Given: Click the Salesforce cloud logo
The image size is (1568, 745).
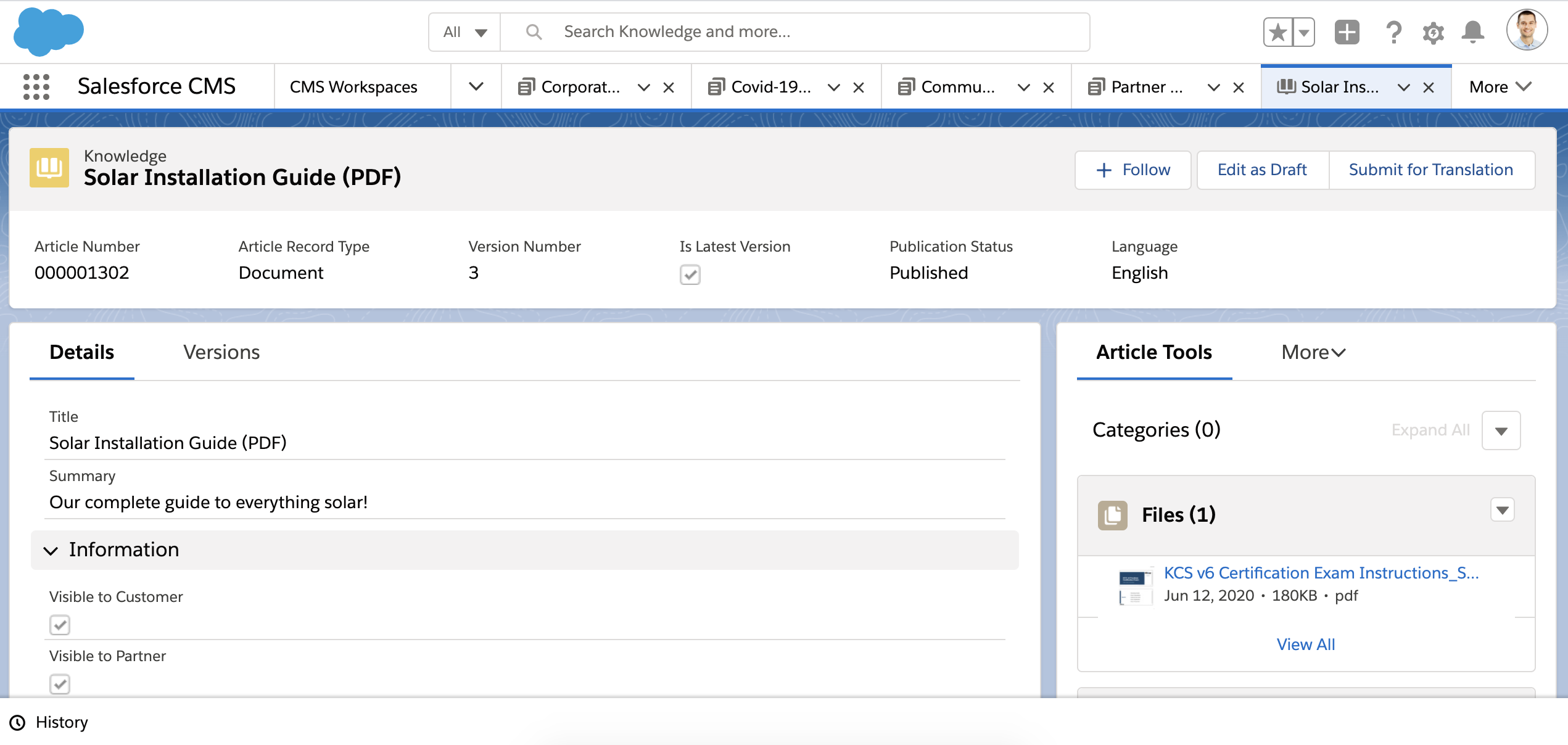Looking at the screenshot, I should [x=49, y=32].
